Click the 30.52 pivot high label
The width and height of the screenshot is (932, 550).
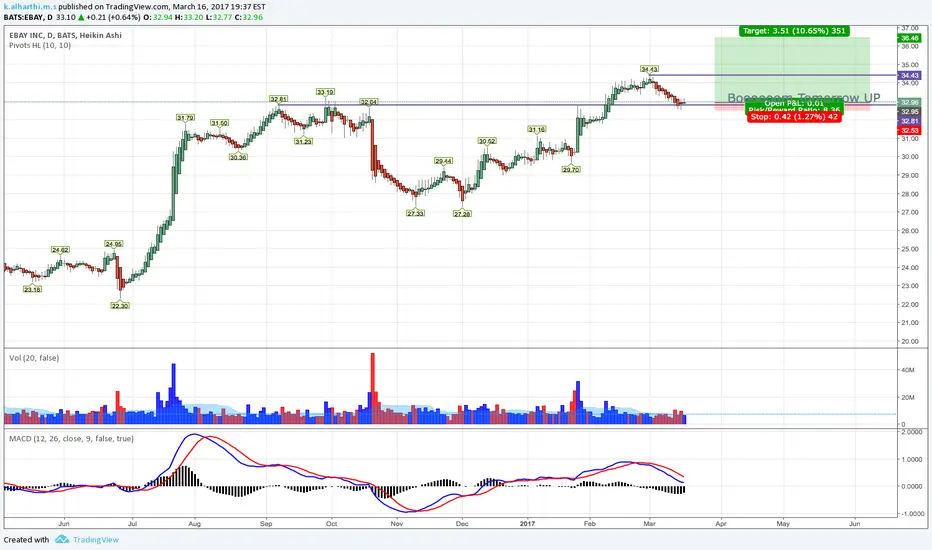coord(487,141)
